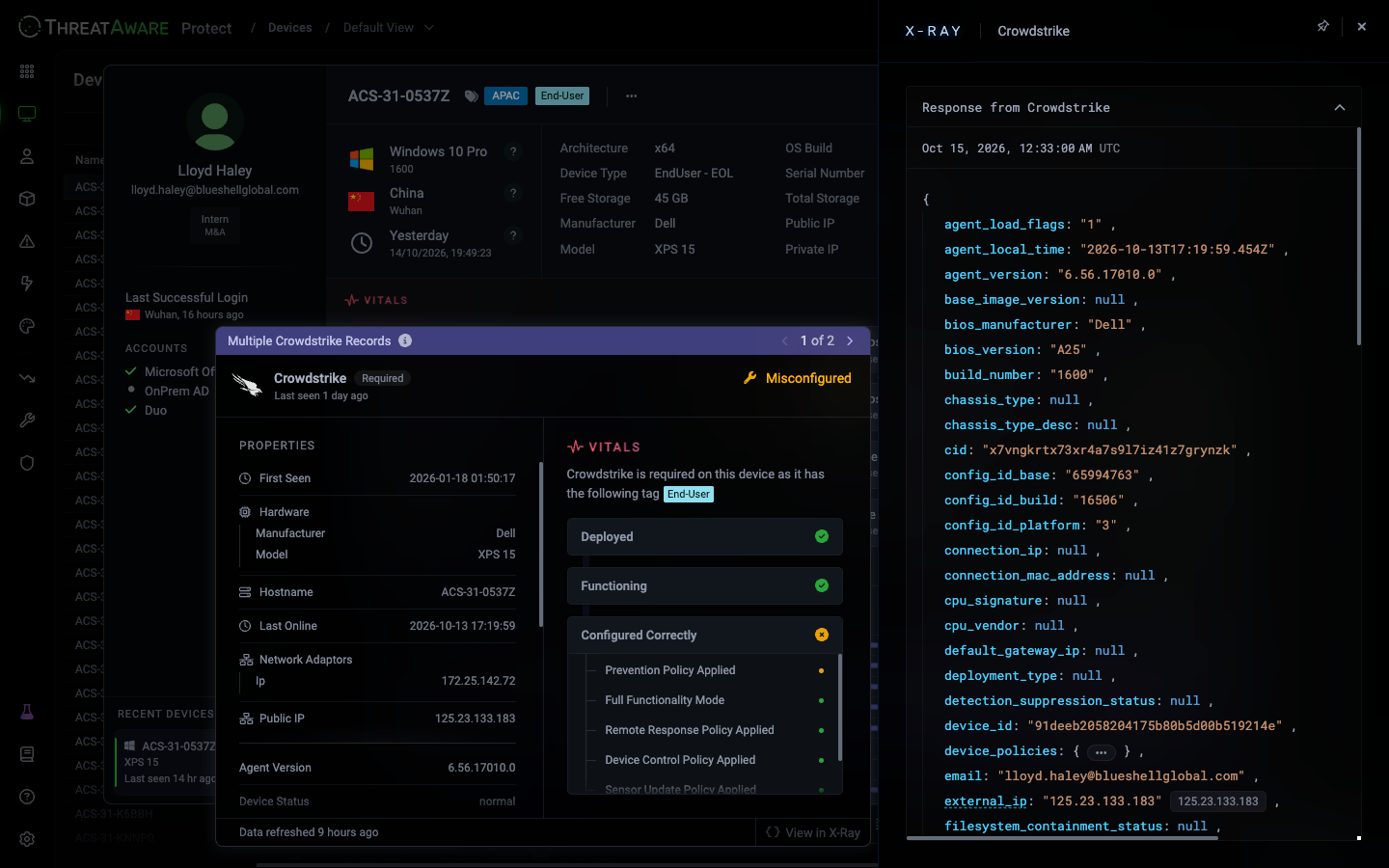Collapse the Configured Correctly vitals row
The height and width of the screenshot is (868, 1389).
[x=705, y=636]
